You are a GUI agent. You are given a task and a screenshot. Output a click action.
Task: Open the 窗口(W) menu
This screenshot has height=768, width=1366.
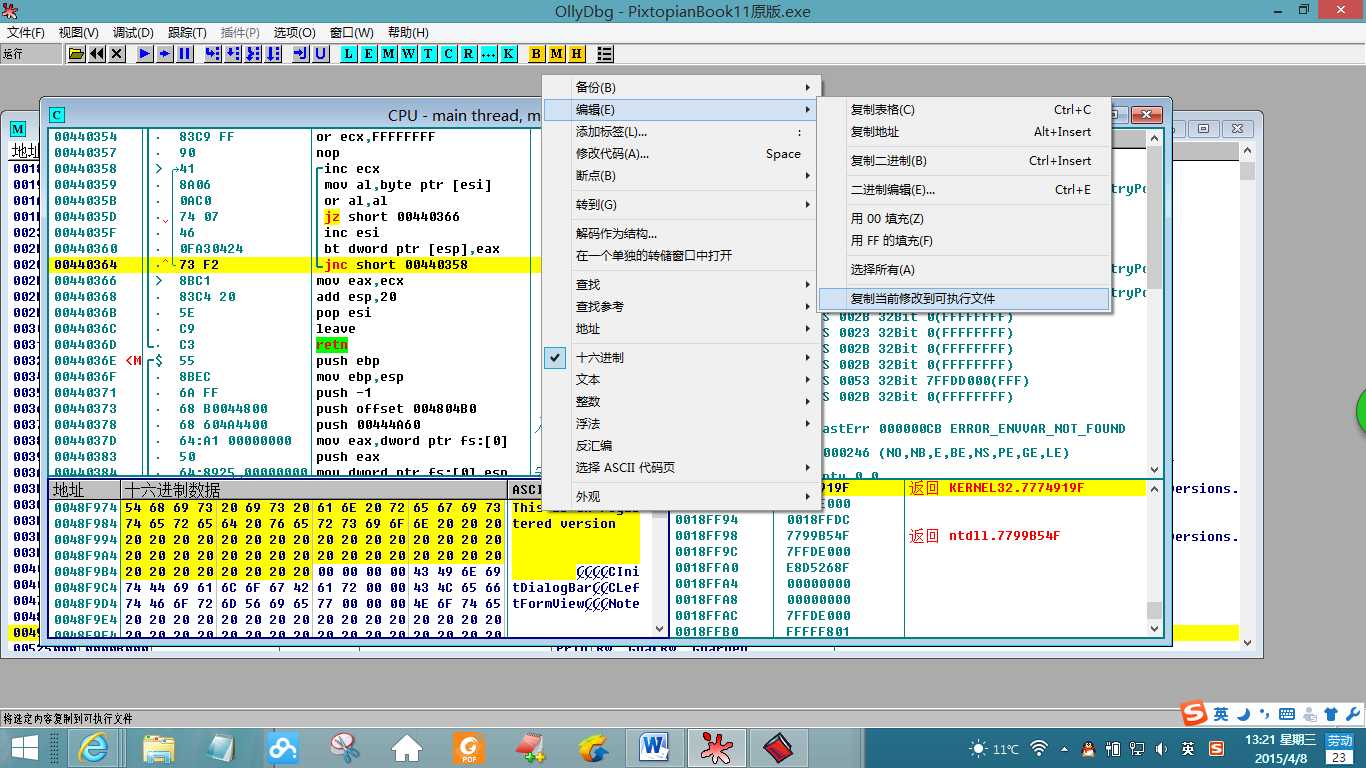(350, 33)
